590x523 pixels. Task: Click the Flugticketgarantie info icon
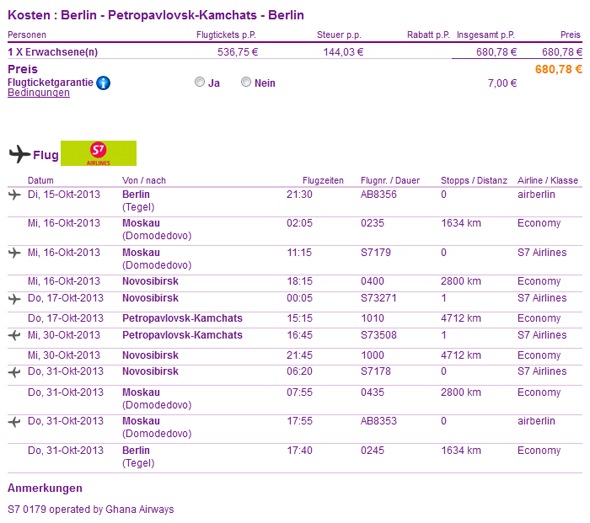pos(103,83)
